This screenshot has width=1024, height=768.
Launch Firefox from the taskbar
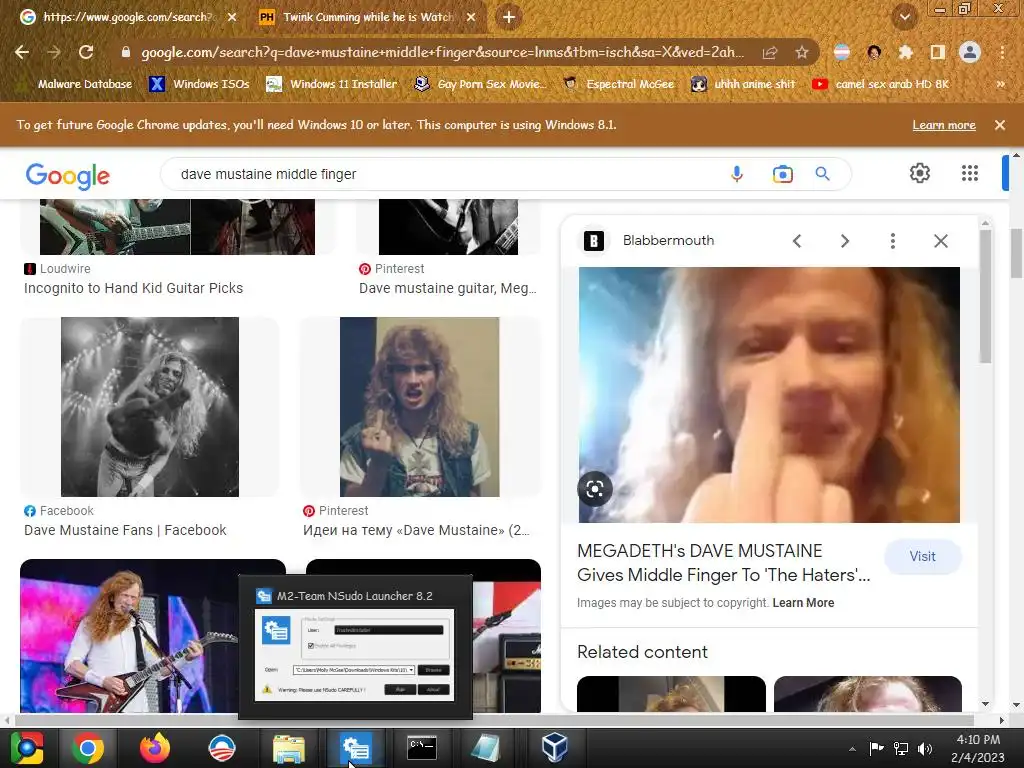(155, 748)
